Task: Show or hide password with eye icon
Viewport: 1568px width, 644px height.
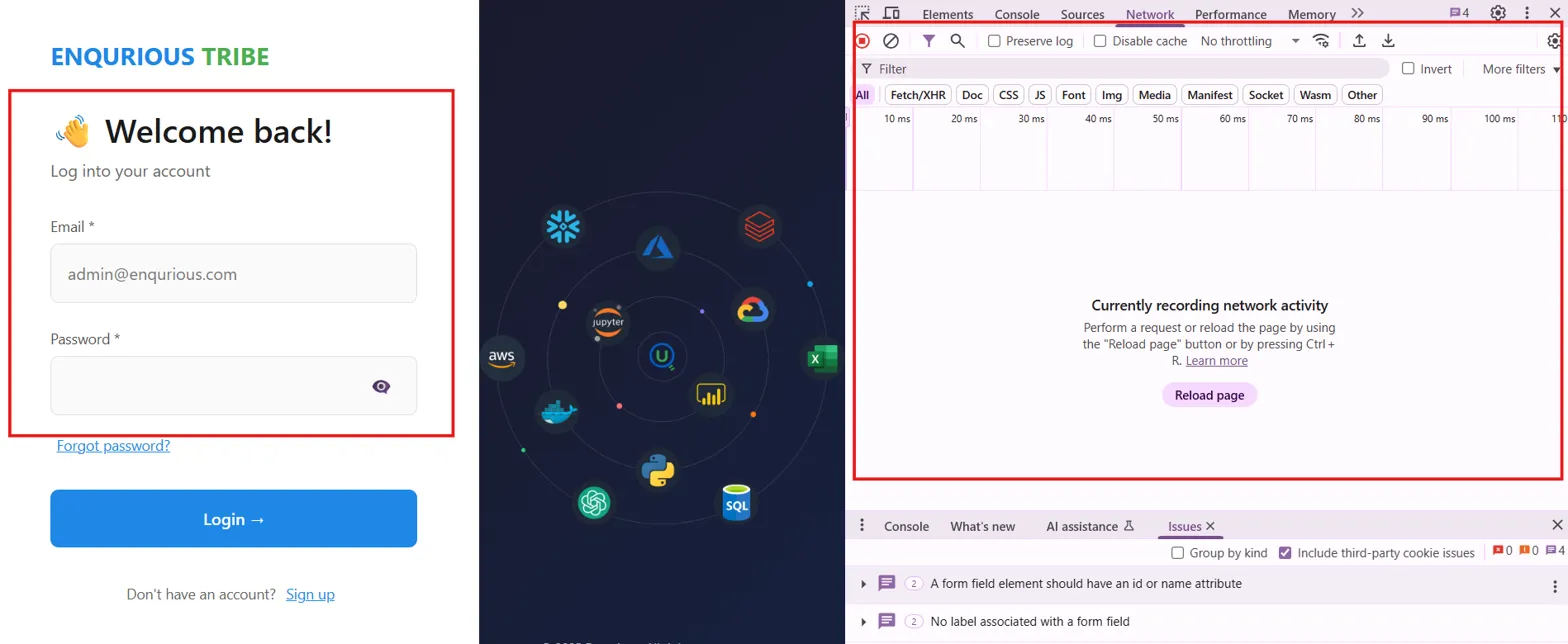Action: [x=381, y=387]
